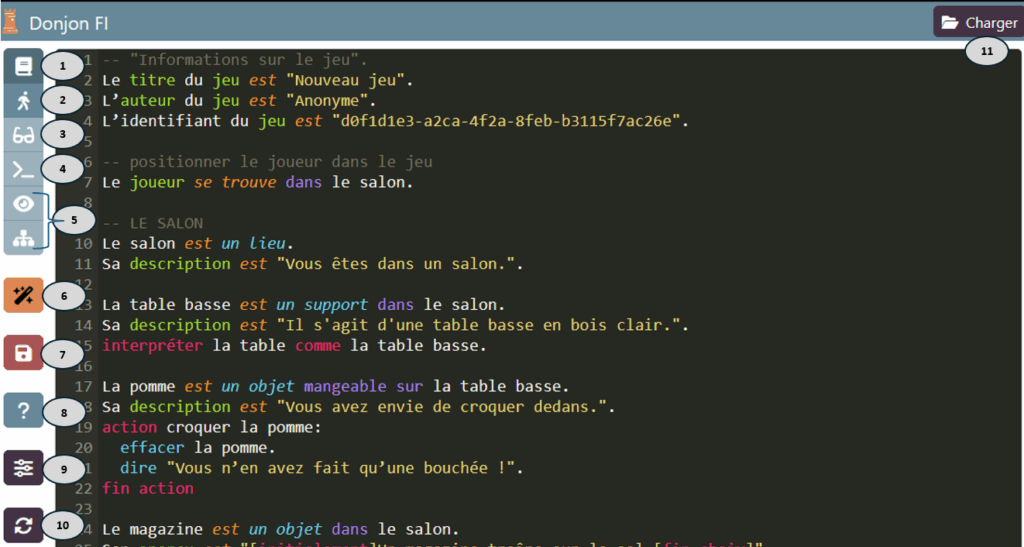
Task: Click the "fin action" line in editor
Action: point(147,488)
